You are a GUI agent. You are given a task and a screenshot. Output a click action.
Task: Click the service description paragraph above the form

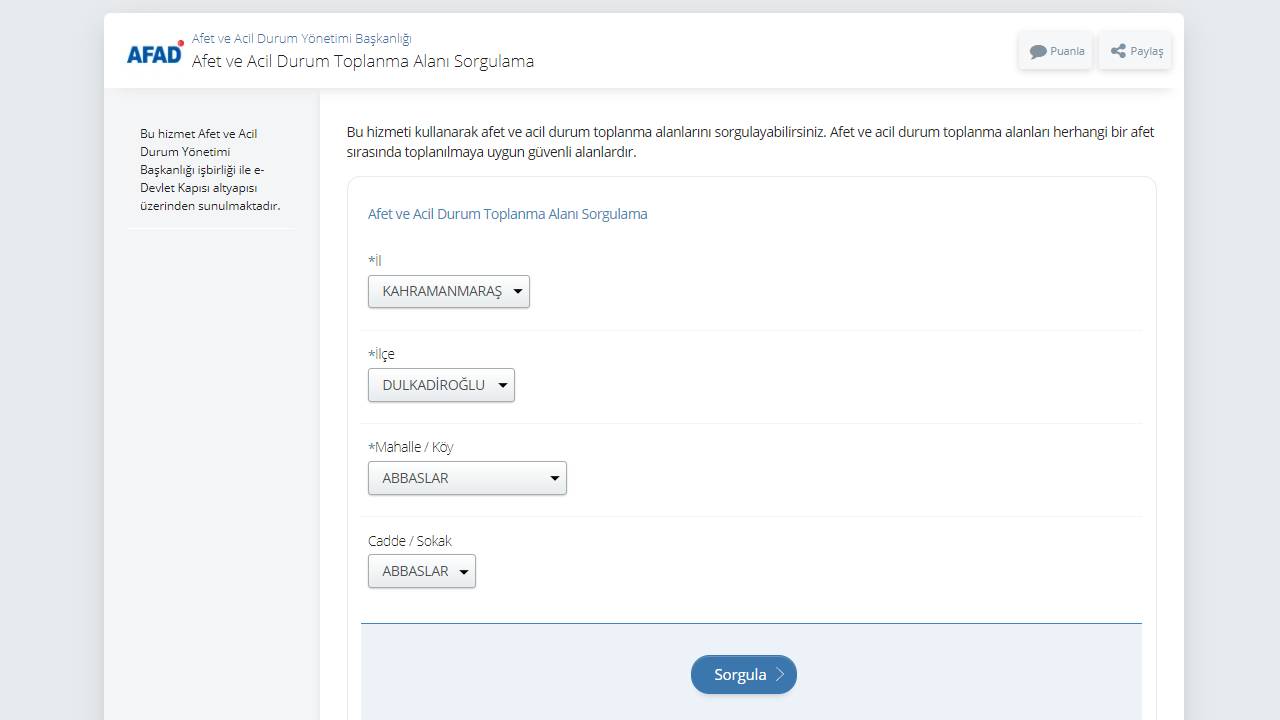tap(750, 142)
